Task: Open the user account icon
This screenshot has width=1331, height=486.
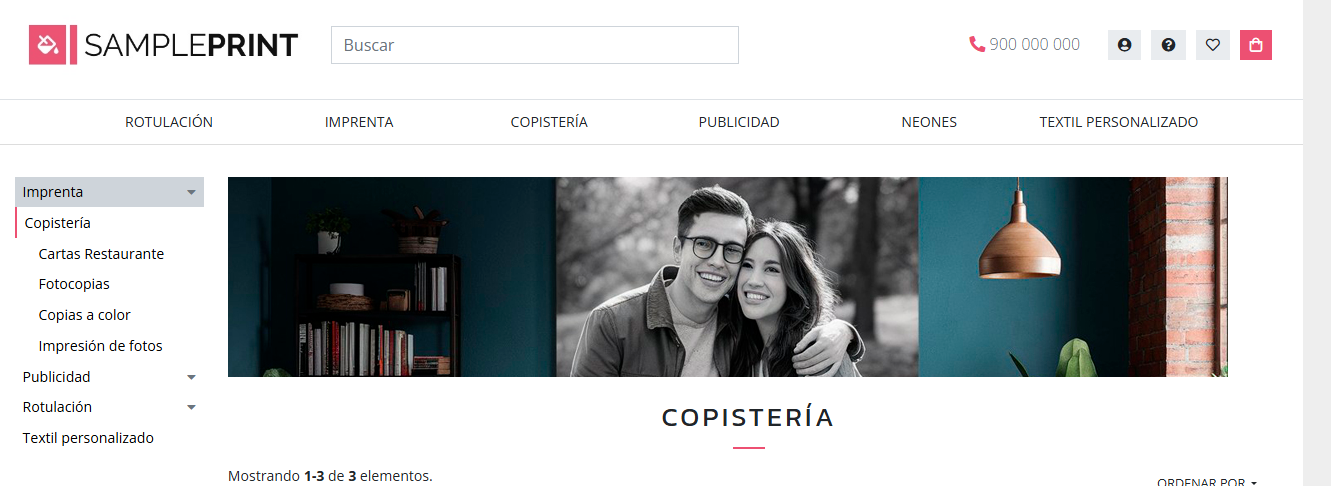Action: [1124, 45]
